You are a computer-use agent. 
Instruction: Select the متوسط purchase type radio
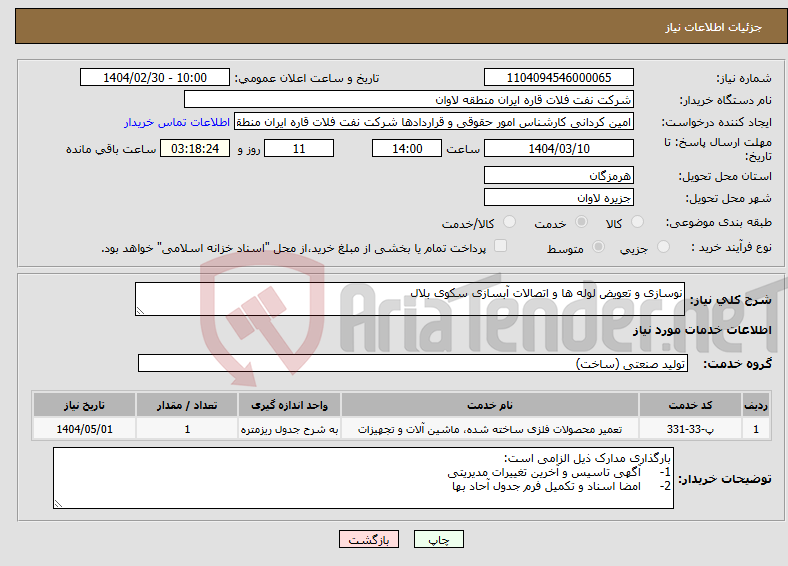pyautogui.click(x=599, y=246)
